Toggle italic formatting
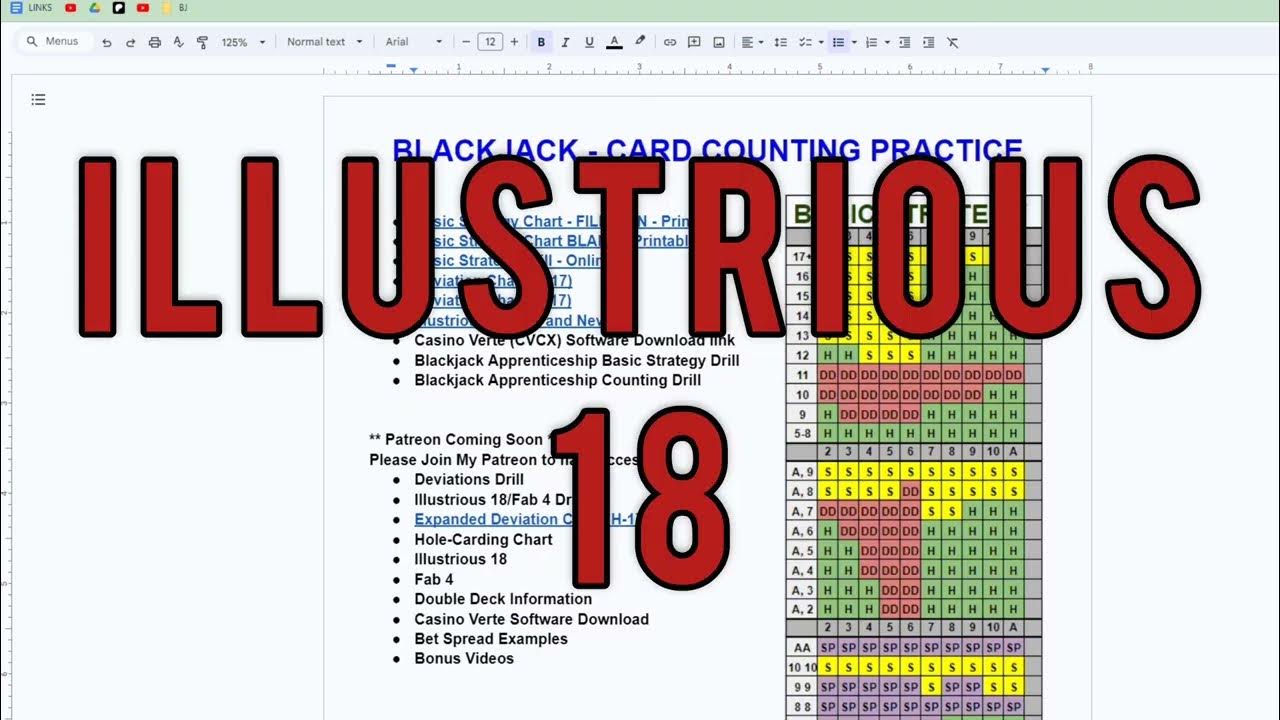This screenshot has width=1280, height=720. click(x=565, y=42)
